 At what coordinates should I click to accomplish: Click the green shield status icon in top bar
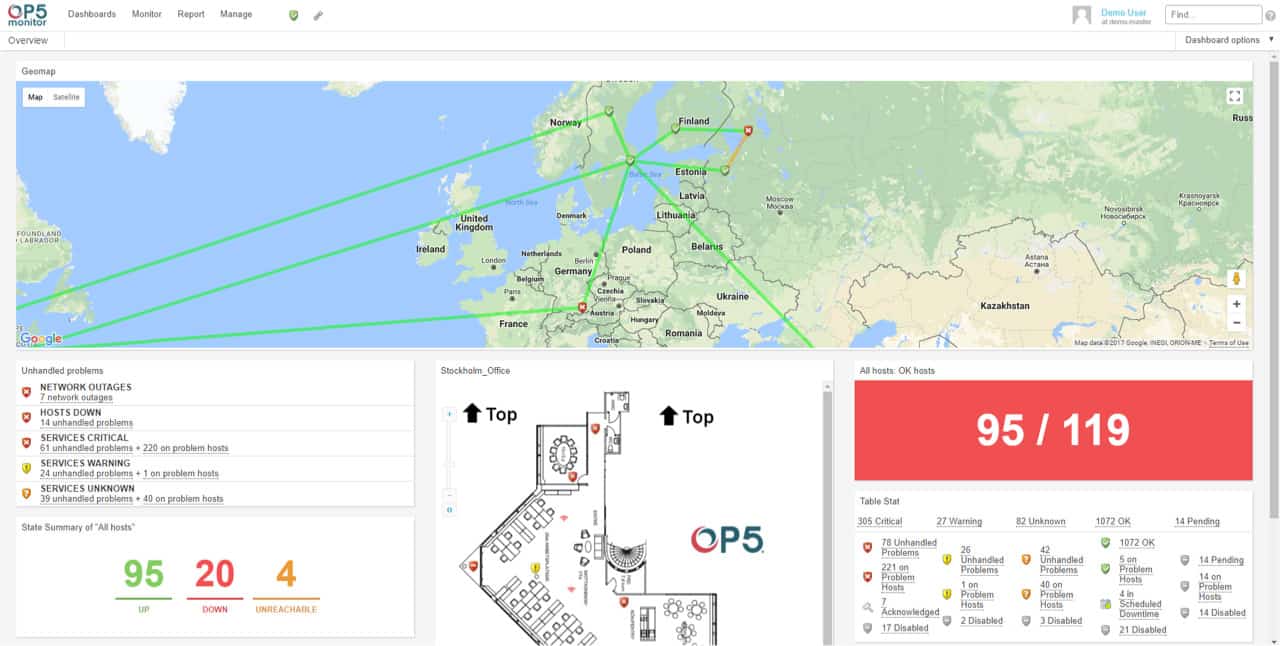291,14
